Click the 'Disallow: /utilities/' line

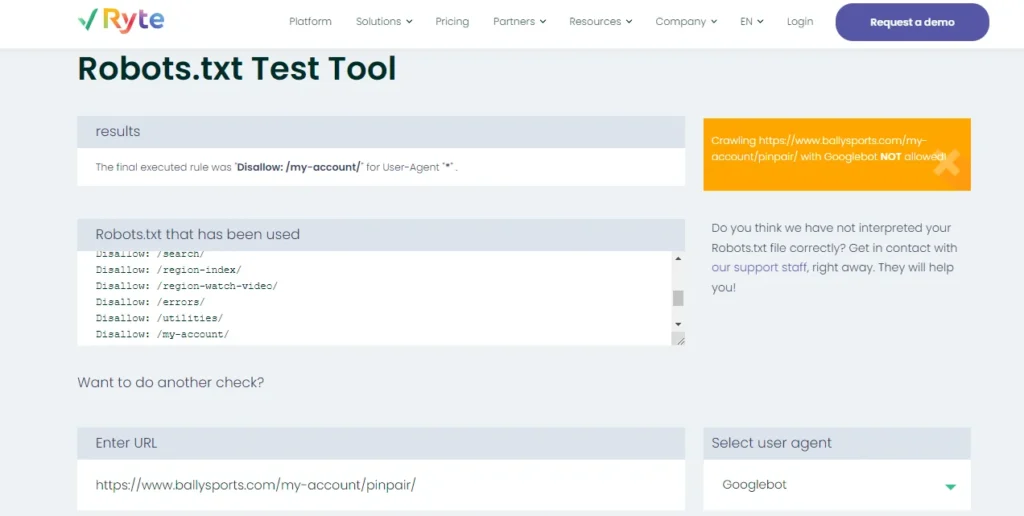(159, 317)
